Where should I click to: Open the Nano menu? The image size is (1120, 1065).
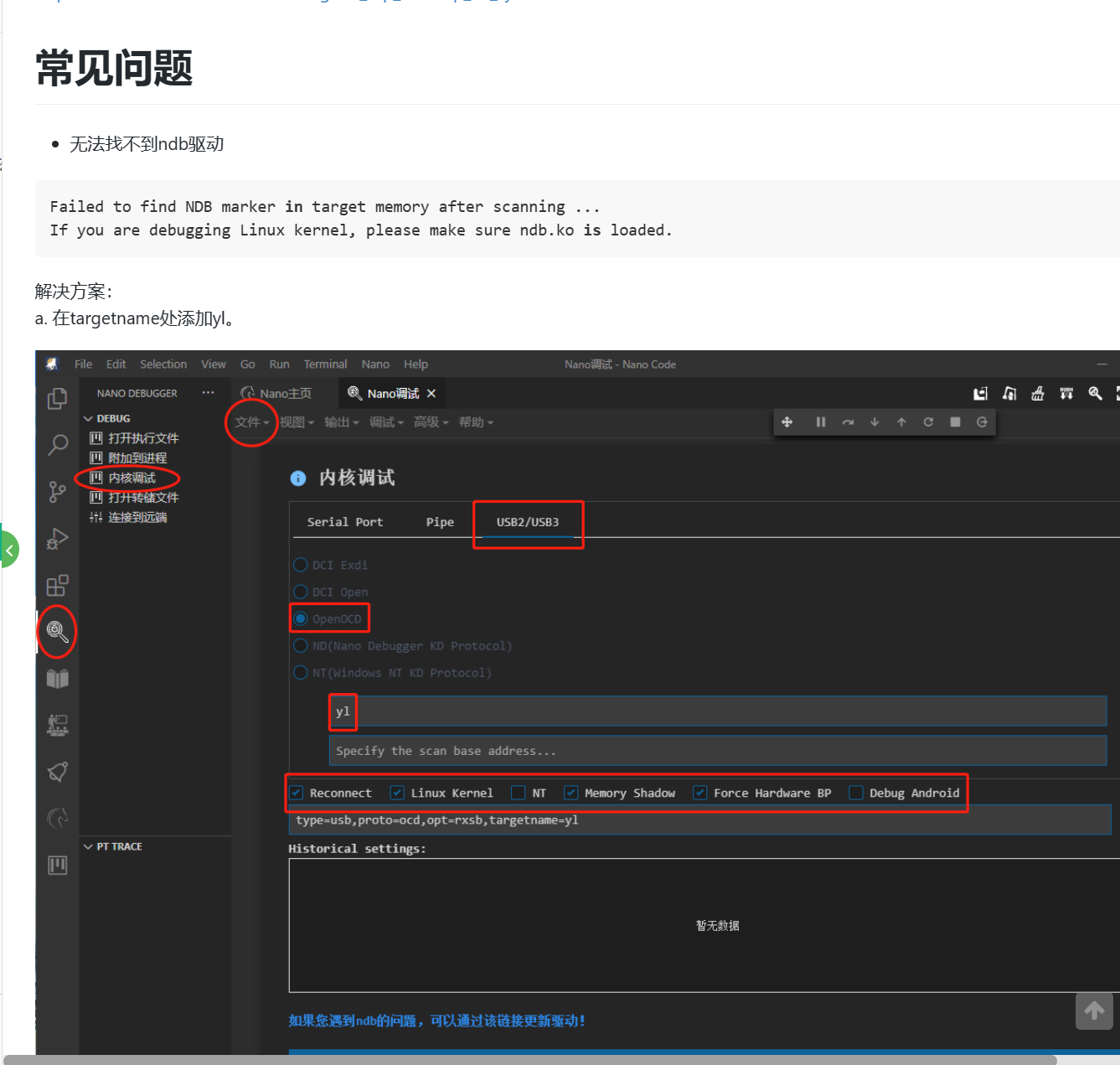[375, 364]
